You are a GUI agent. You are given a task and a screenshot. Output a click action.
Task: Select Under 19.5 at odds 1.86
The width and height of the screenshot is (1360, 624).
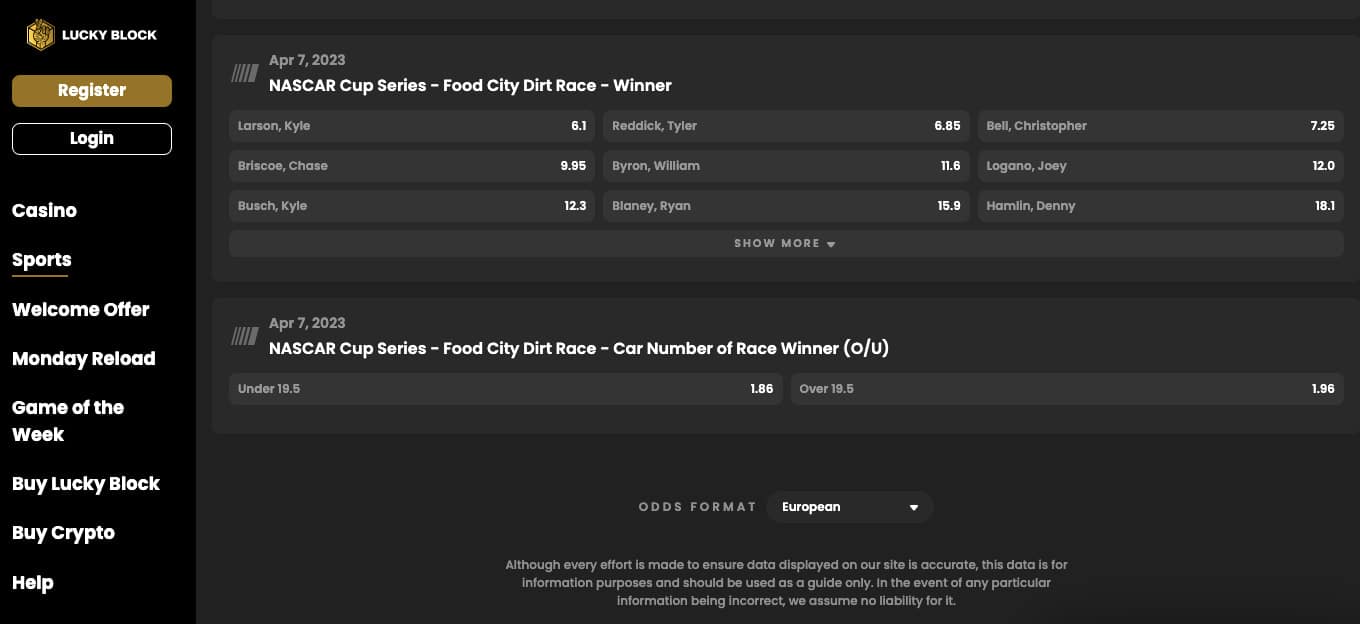(506, 389)
